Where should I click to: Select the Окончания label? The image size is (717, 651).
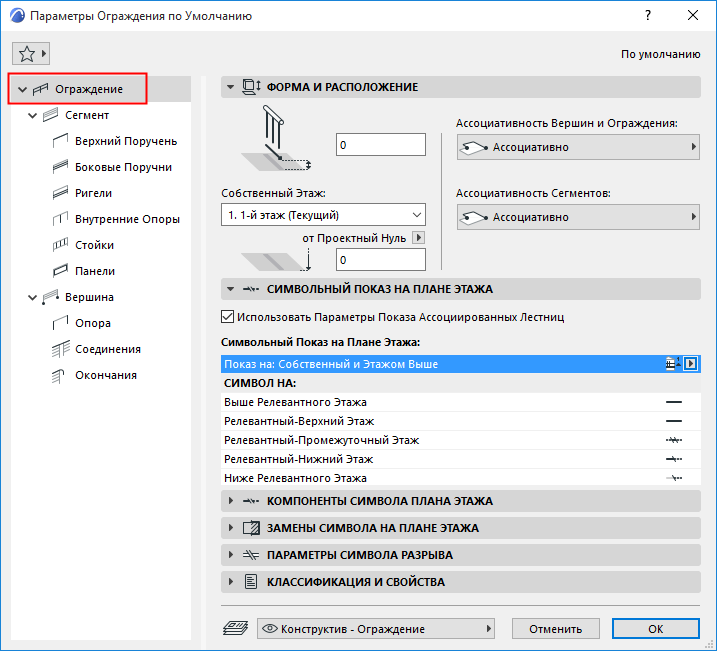pyautogui.click(x=106, y=375)
